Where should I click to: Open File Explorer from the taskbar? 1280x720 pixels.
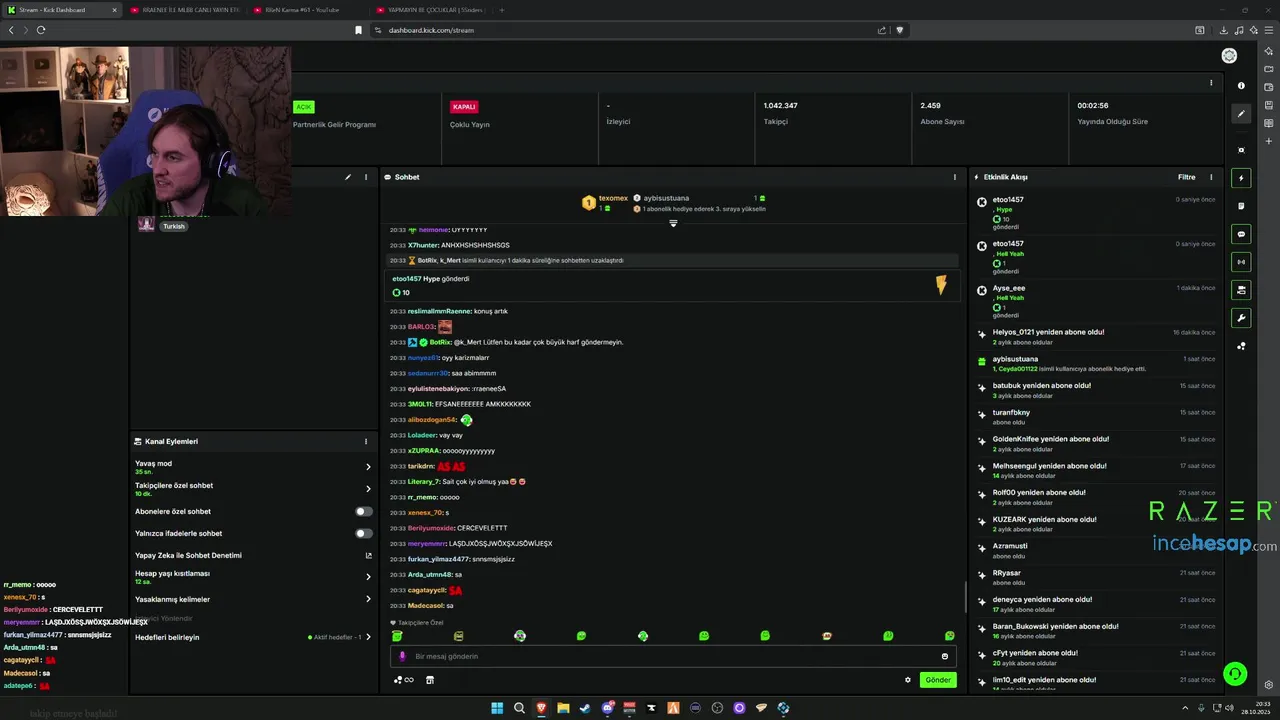[x=563, y=708]
